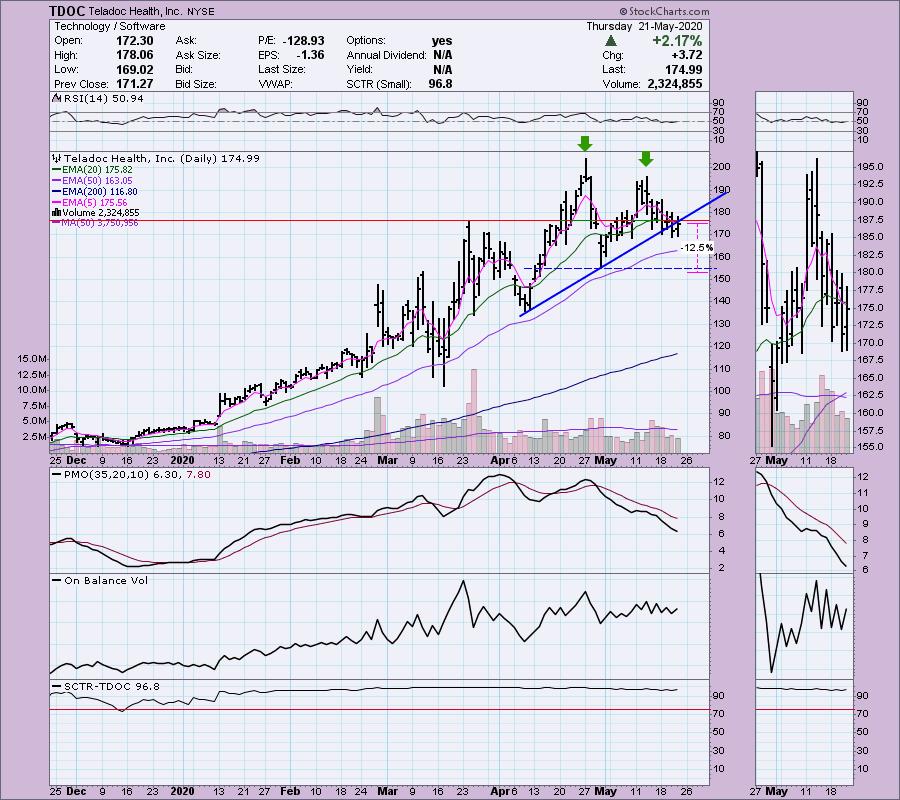Click the Options value 'yes'
This screenshot has height=800, width=900.
(x=442, y=41)
